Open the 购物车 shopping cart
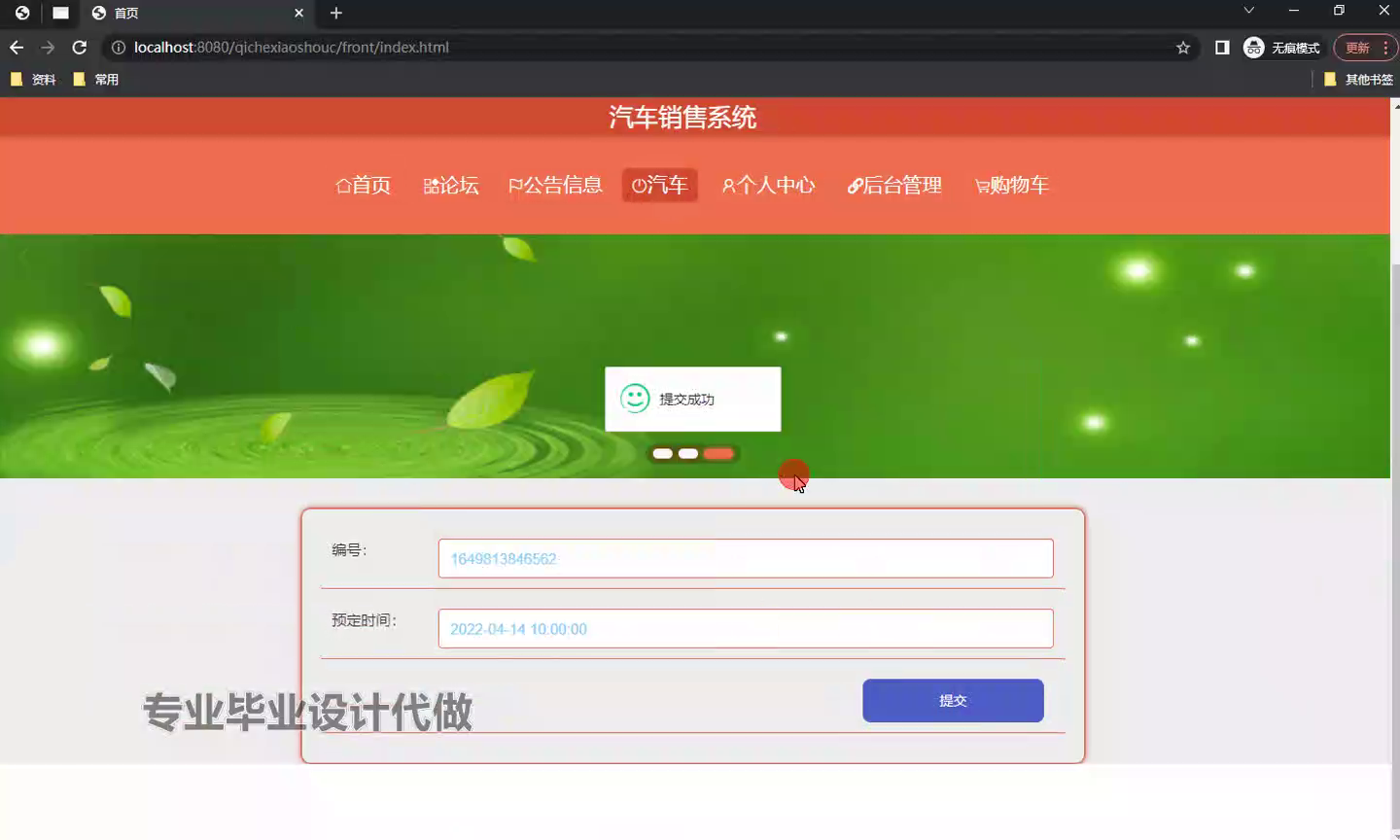The height and width of the screenshot is (840, 1400). (1012, 185)
